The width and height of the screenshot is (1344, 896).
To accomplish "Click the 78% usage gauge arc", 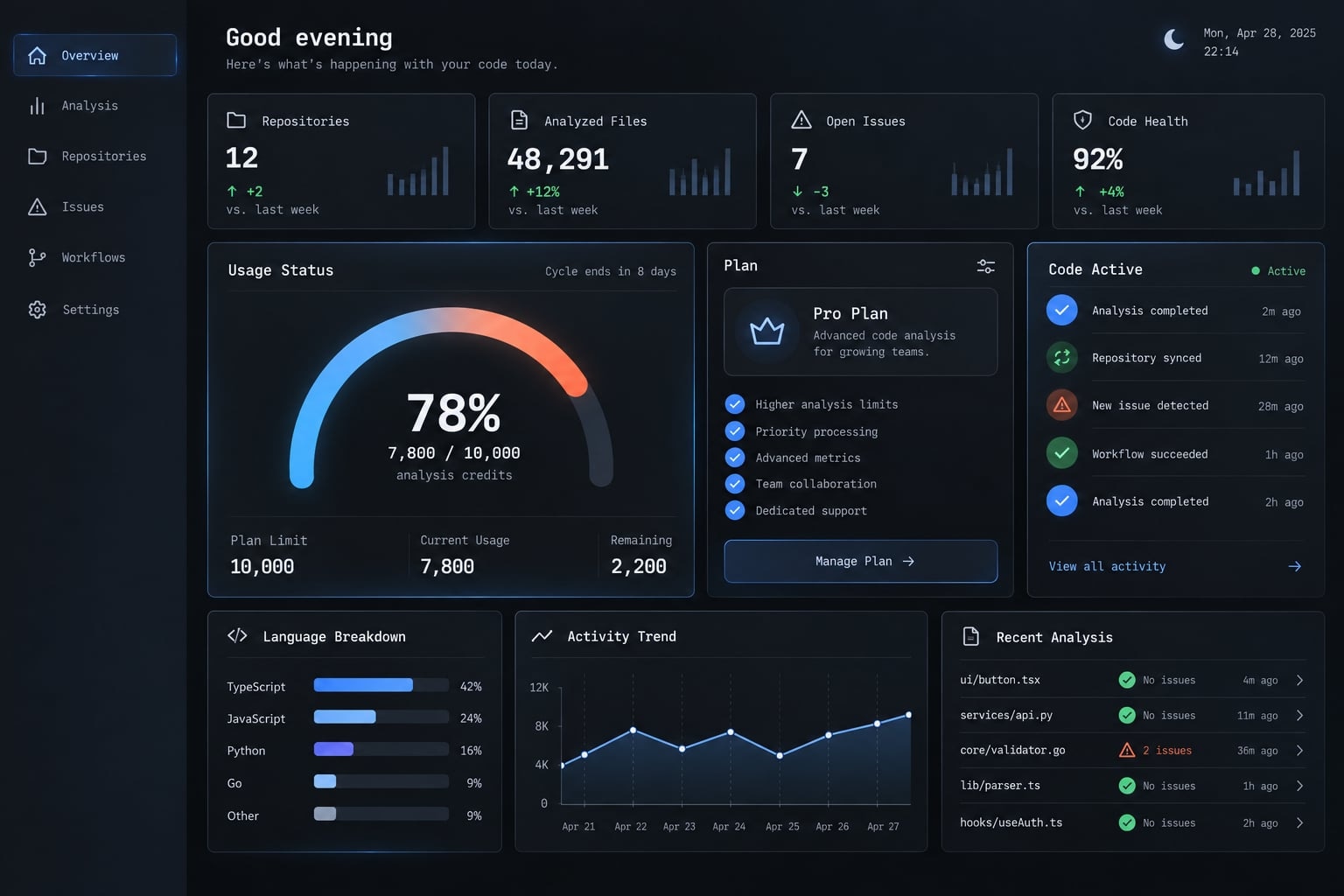I will point(451,319).
